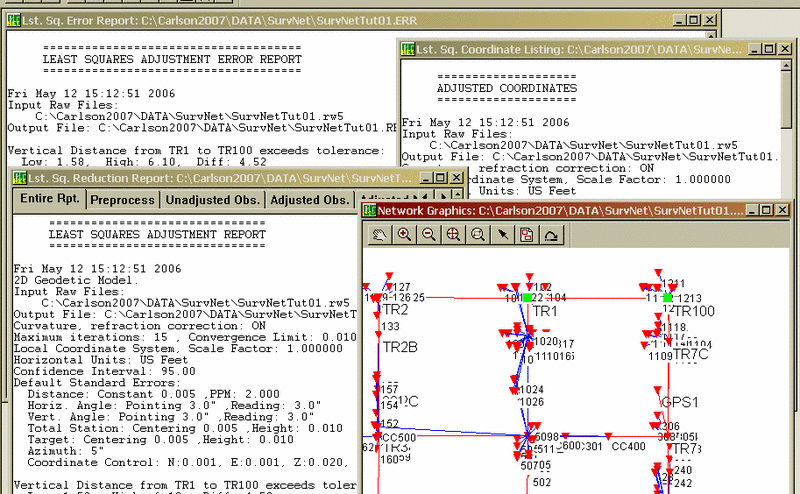This screenshot has width=800, height=494.
Task: Click 'Default Standard Errors:' line
Action: 97,383
